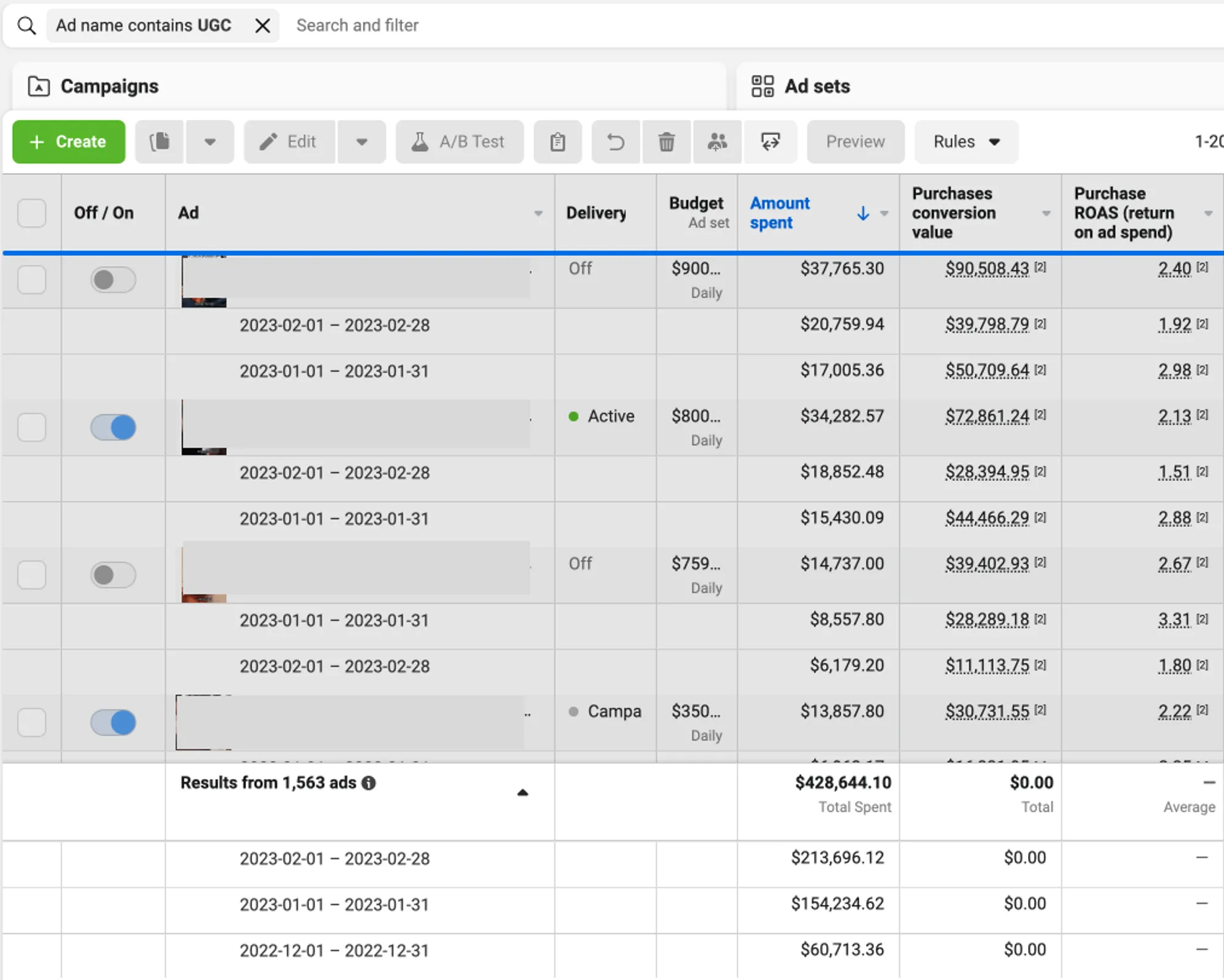Click the export share screen icon
1224x980 pixels.
tap(770, 142)
